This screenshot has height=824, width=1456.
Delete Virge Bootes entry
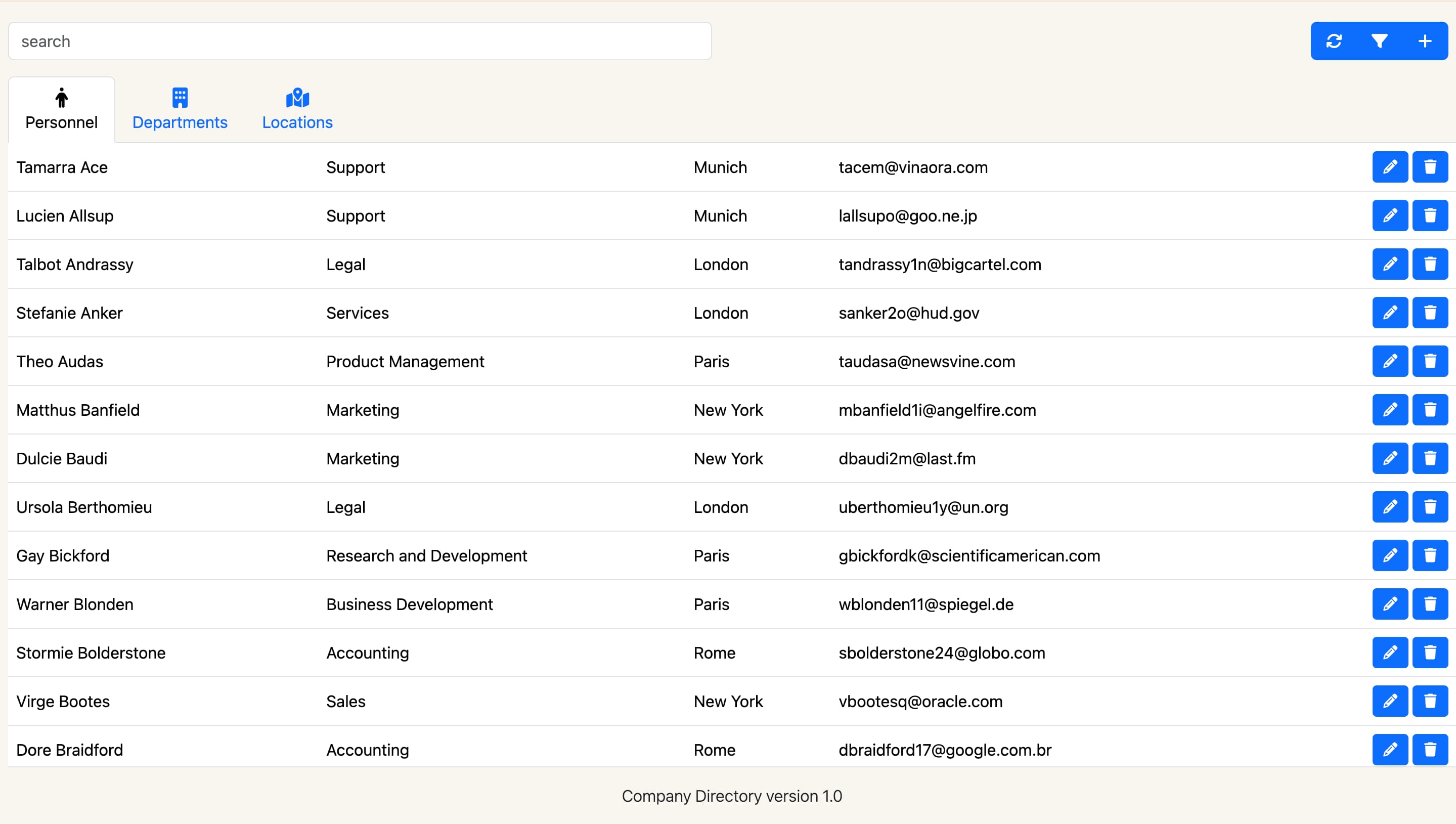click(1429, 701)
